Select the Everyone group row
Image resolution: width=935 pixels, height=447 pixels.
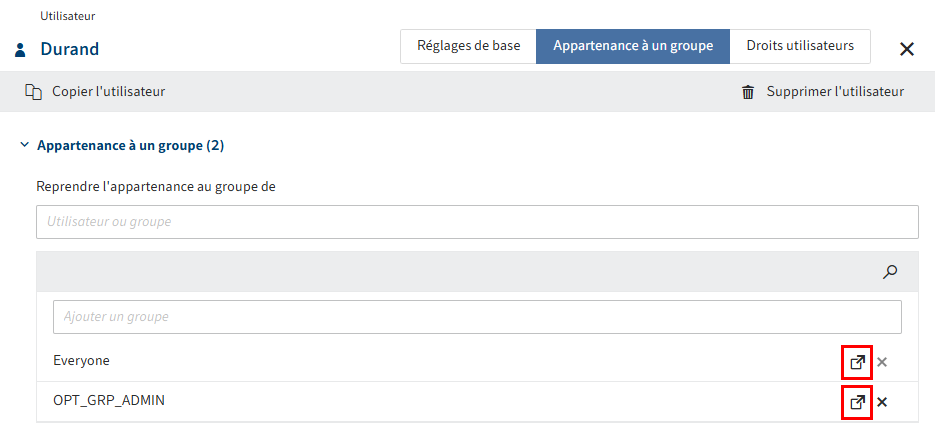coord(400,361)
